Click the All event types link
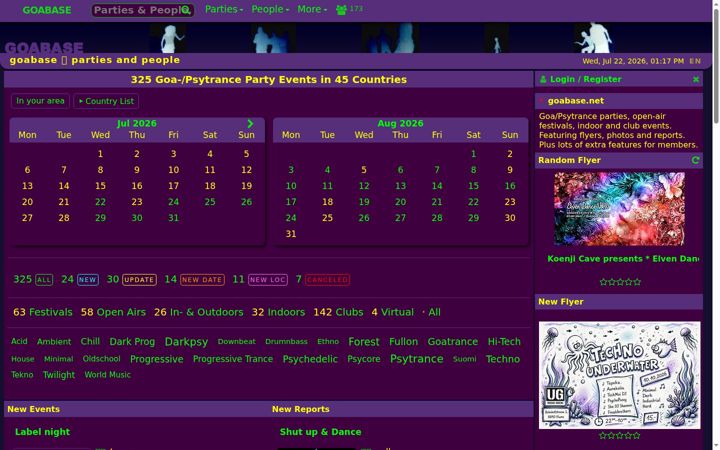720x450 pixels. (434, 312)
